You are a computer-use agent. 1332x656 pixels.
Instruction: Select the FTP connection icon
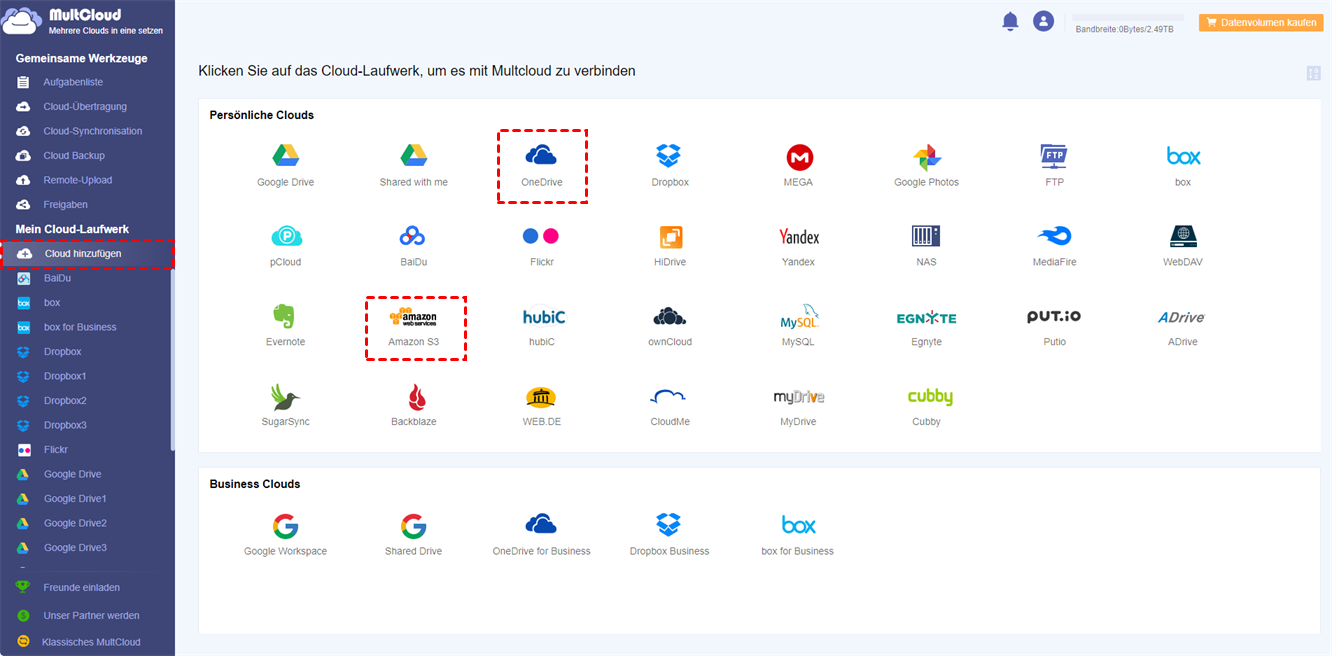pos(1054,156)
